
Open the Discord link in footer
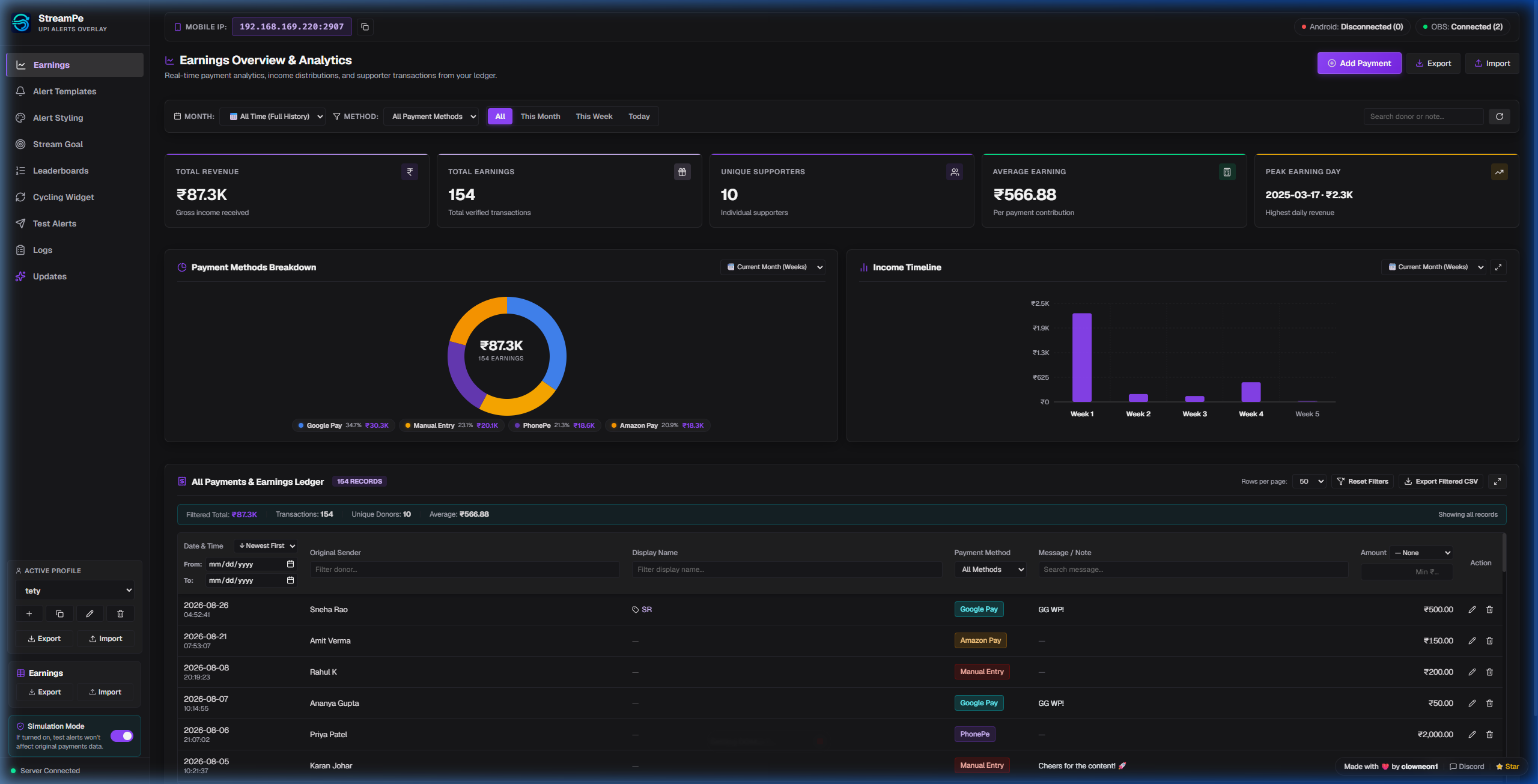[x=1467, y=767]
